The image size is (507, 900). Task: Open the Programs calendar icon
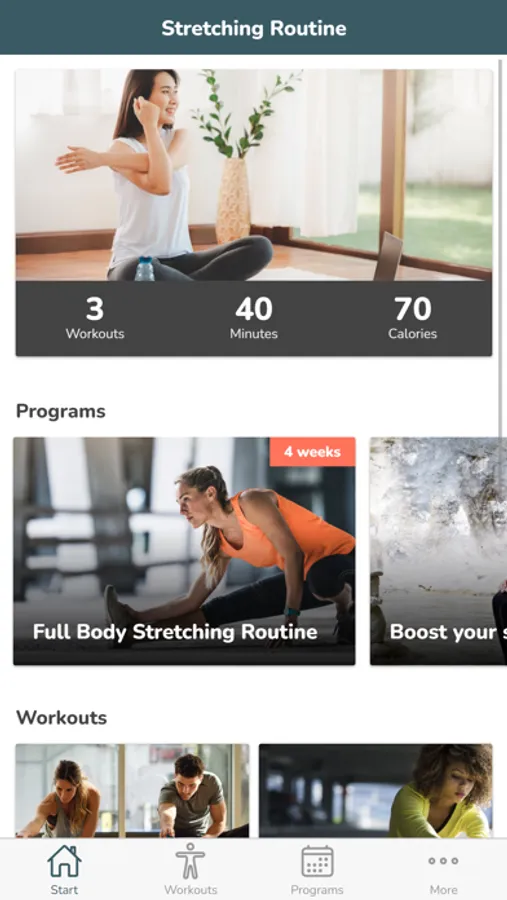click(x=317, y=861)
